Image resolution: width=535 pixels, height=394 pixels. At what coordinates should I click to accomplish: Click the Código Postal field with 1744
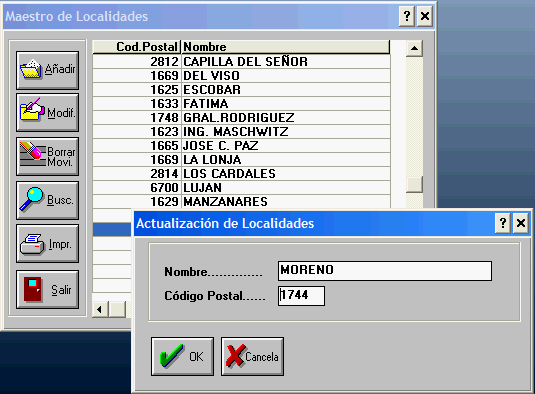[x=301, y=296]
